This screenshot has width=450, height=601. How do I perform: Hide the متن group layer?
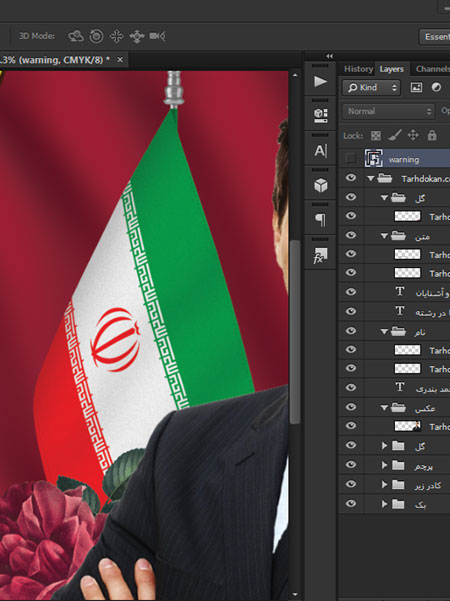pos(351,235)
